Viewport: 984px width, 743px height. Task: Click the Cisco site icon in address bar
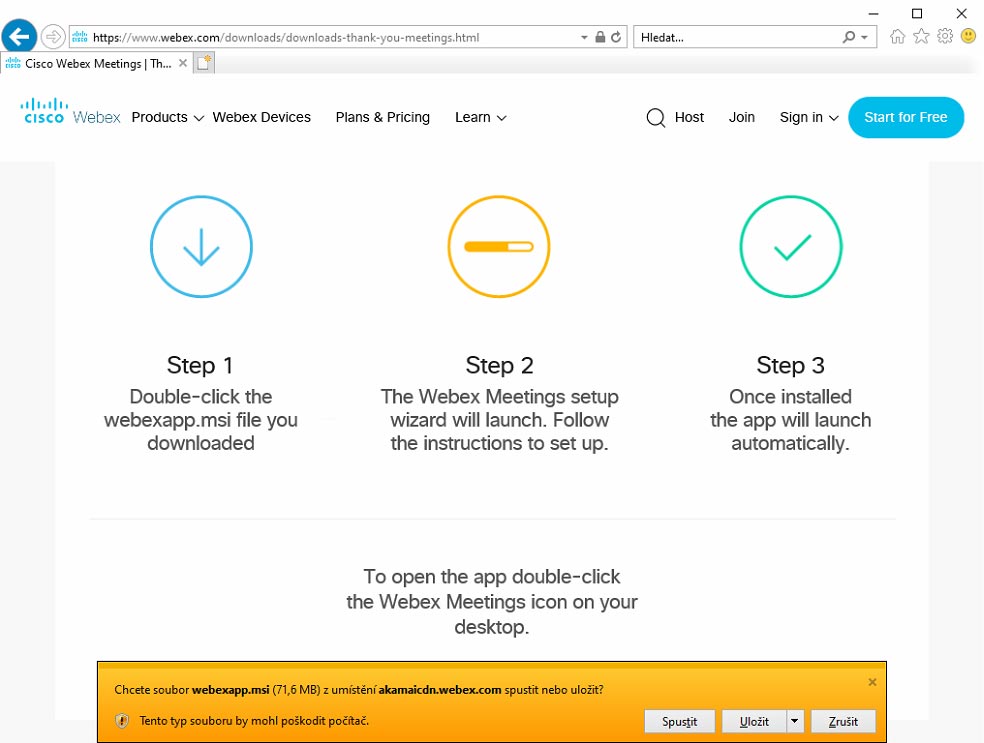(x=80, y=38)
